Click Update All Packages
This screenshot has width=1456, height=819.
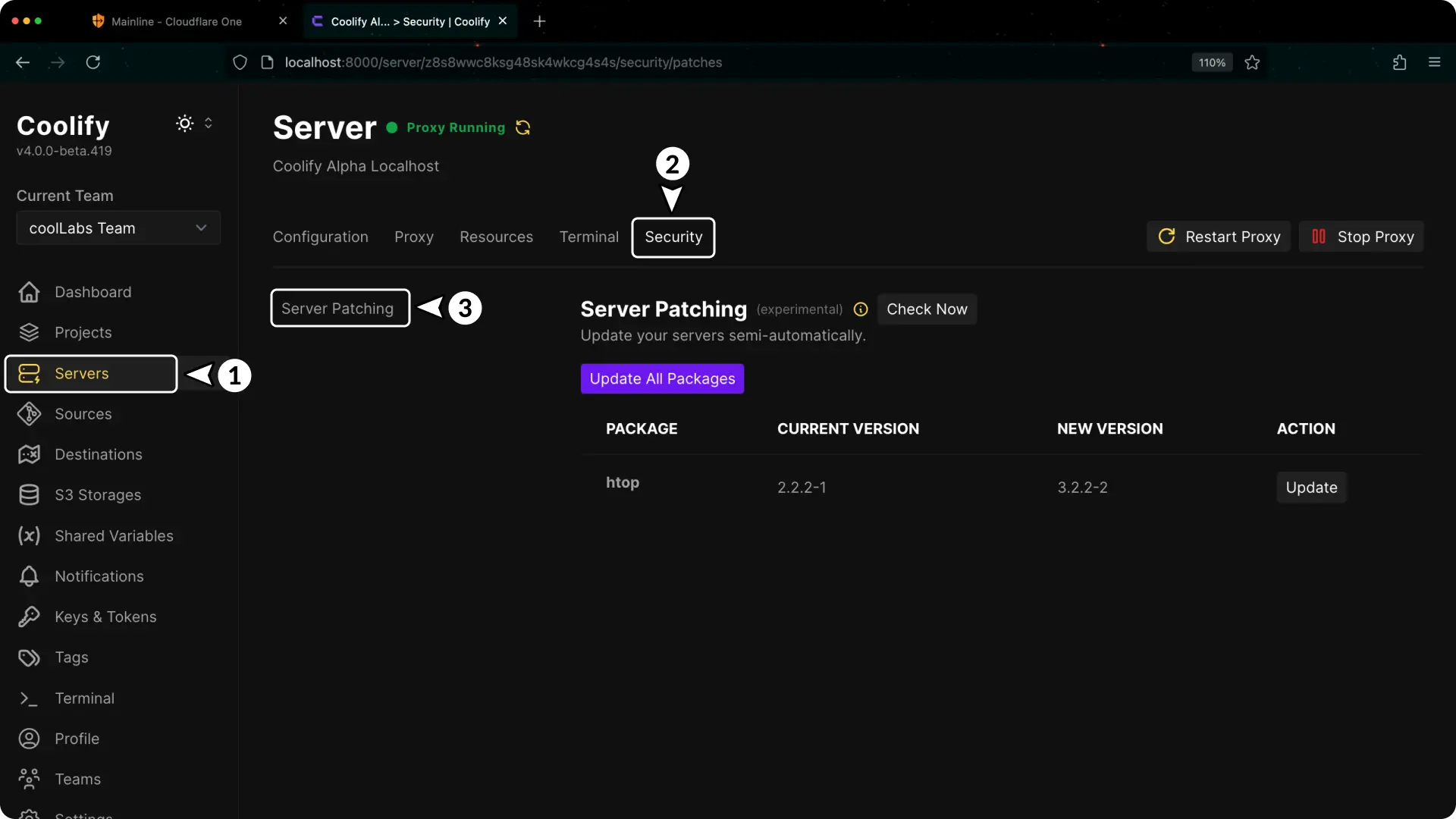(661, 378)
